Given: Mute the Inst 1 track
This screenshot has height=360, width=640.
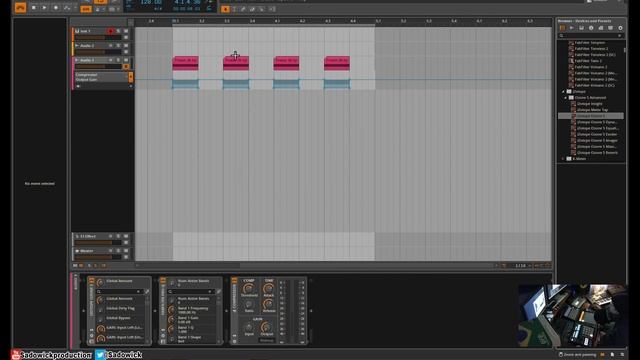Looking at the screenshot, I should [126, 31].
